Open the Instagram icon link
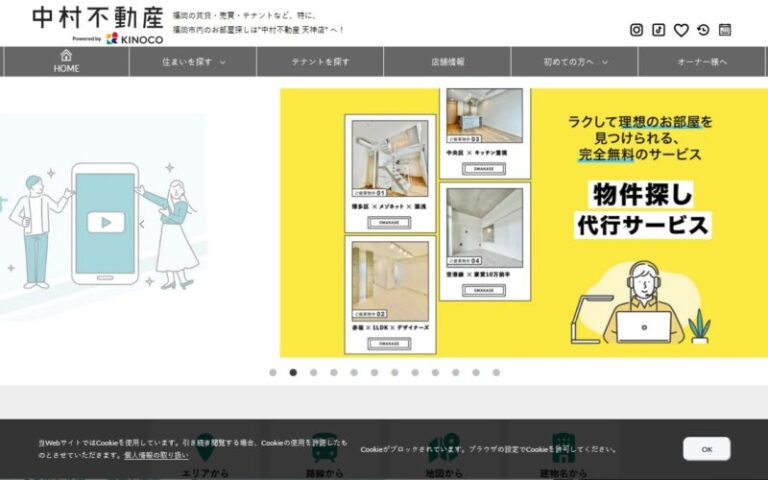Screen dimensions: 768x480 tap(636, 30)
